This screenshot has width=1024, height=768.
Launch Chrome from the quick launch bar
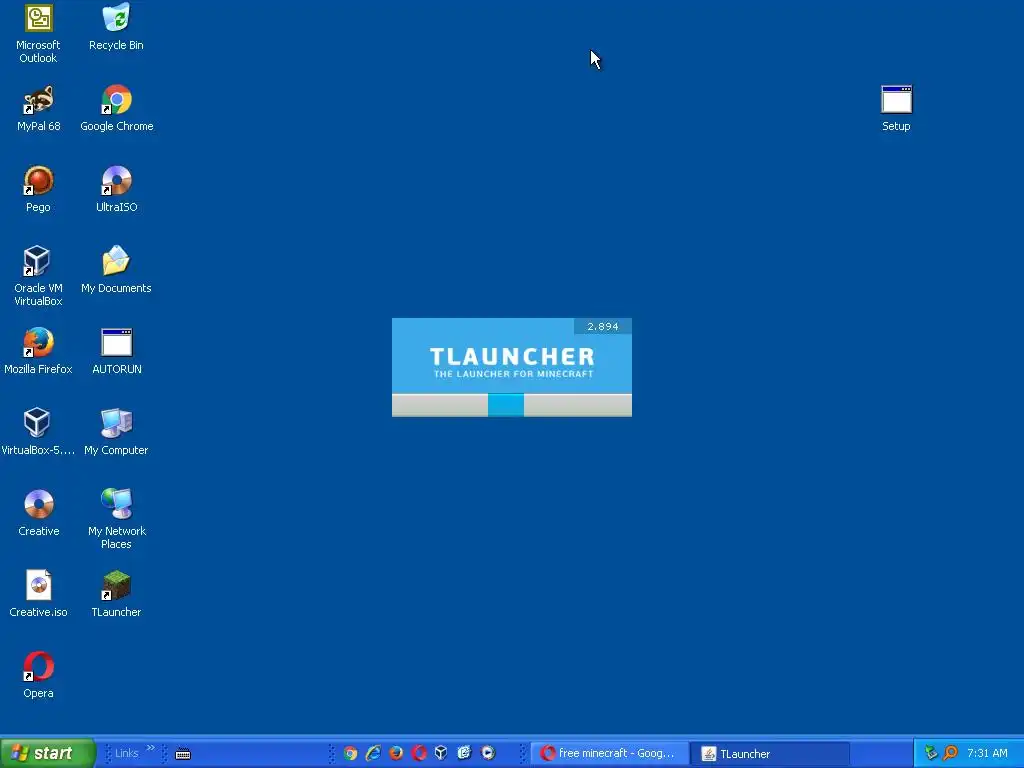click(351, 754)
